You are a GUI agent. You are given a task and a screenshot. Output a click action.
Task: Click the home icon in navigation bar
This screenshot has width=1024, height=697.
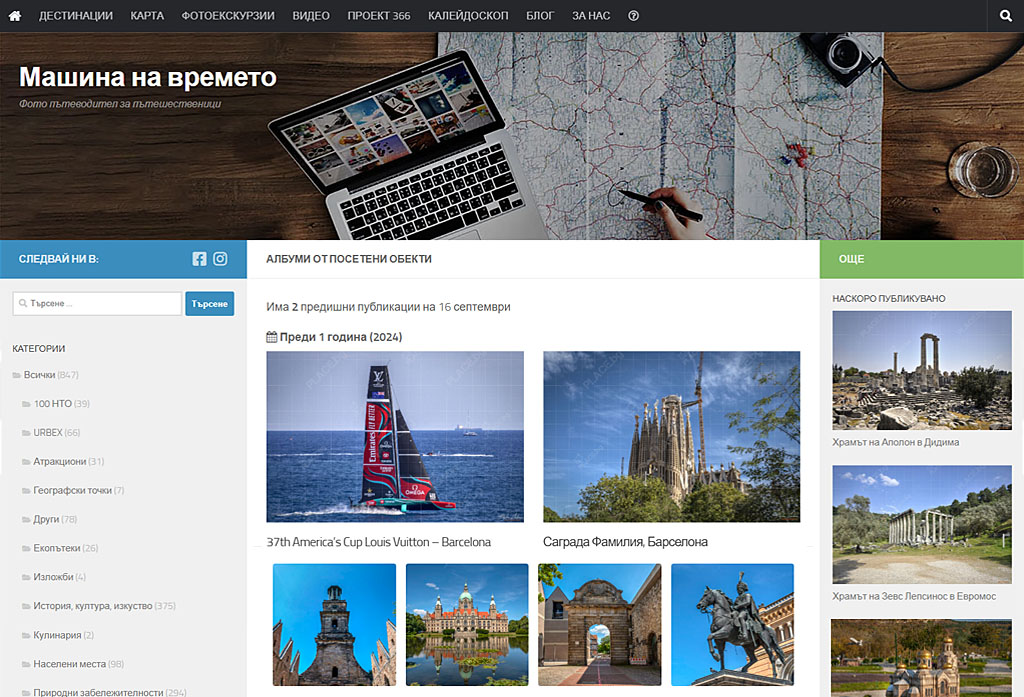point(14,16)
